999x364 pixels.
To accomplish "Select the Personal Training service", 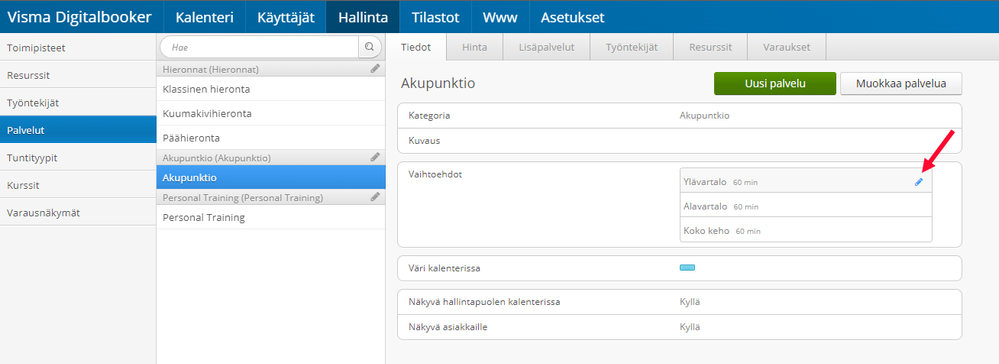I will pyautogui.click(x=271, y=217).
